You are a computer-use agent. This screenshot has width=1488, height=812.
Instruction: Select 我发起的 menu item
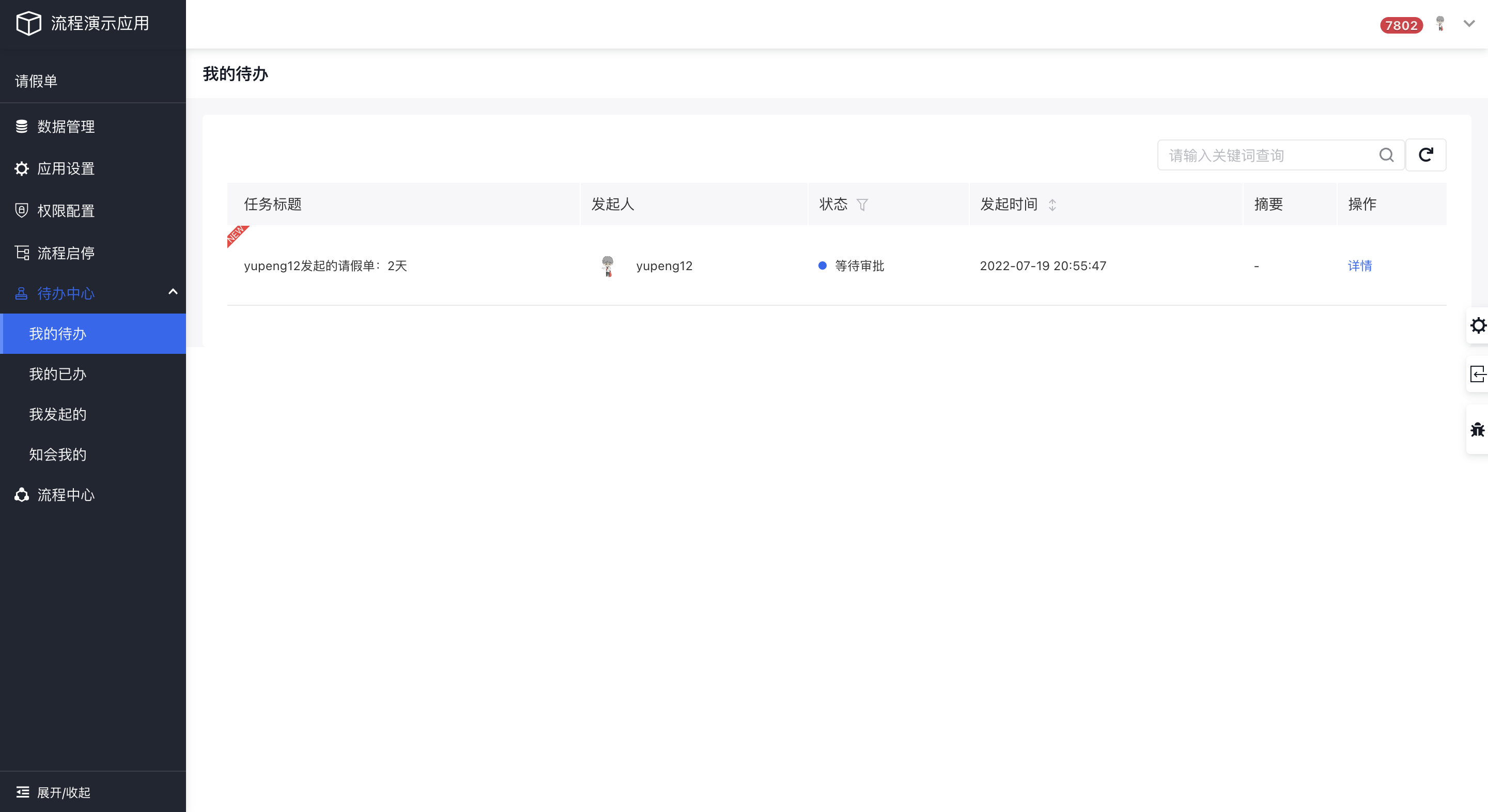coord(93,415)
